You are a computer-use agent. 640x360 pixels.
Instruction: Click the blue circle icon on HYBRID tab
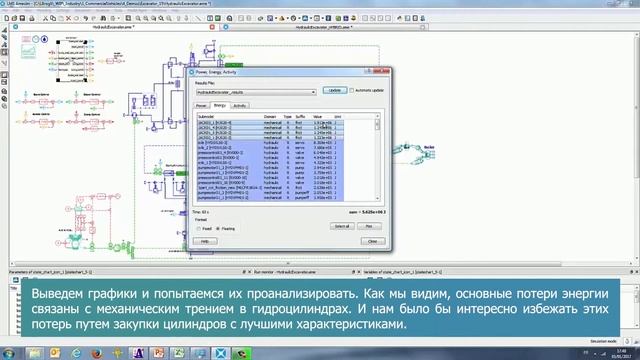pos(226,27)
